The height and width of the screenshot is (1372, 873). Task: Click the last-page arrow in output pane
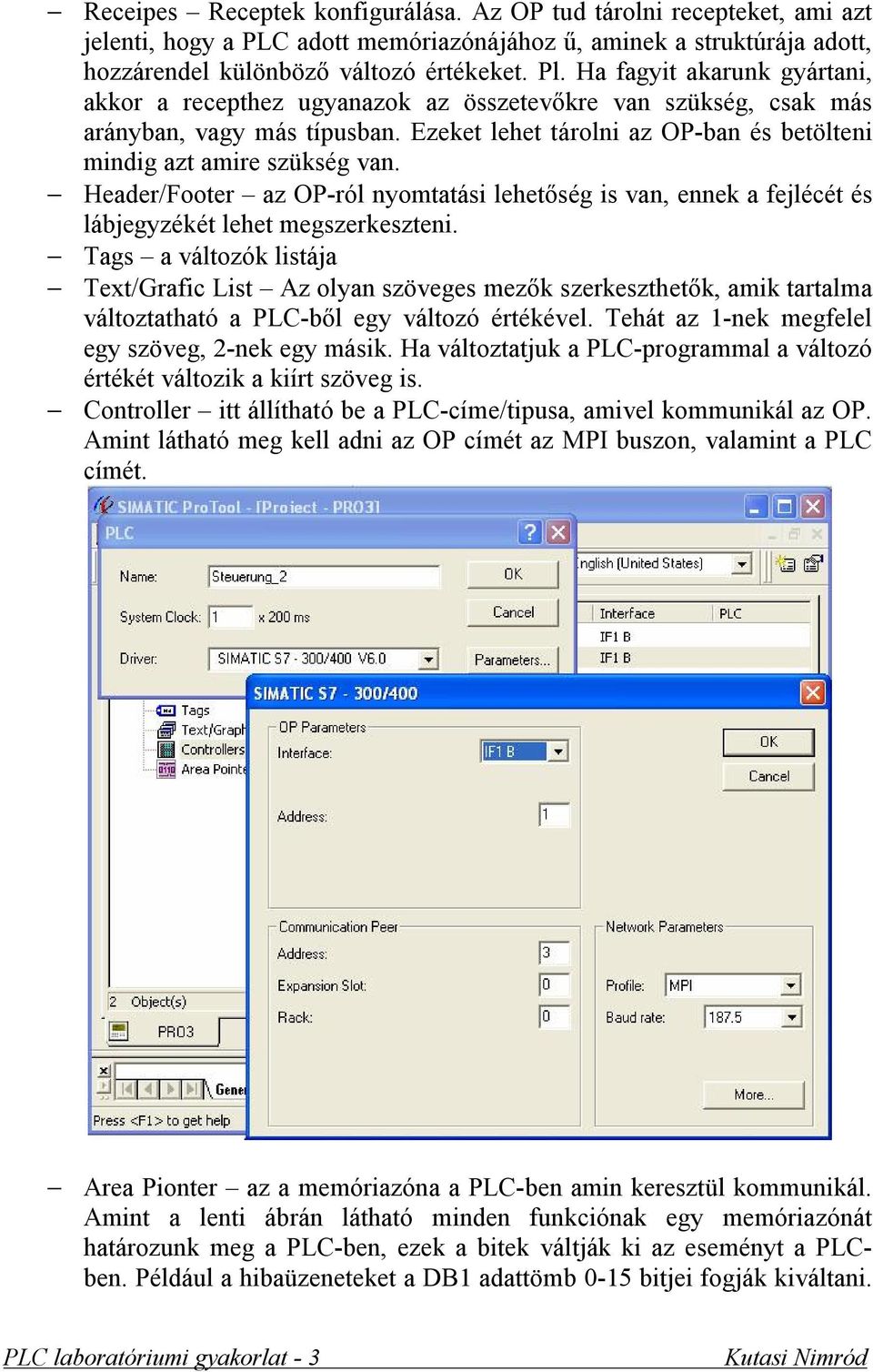coord(192,1089)
